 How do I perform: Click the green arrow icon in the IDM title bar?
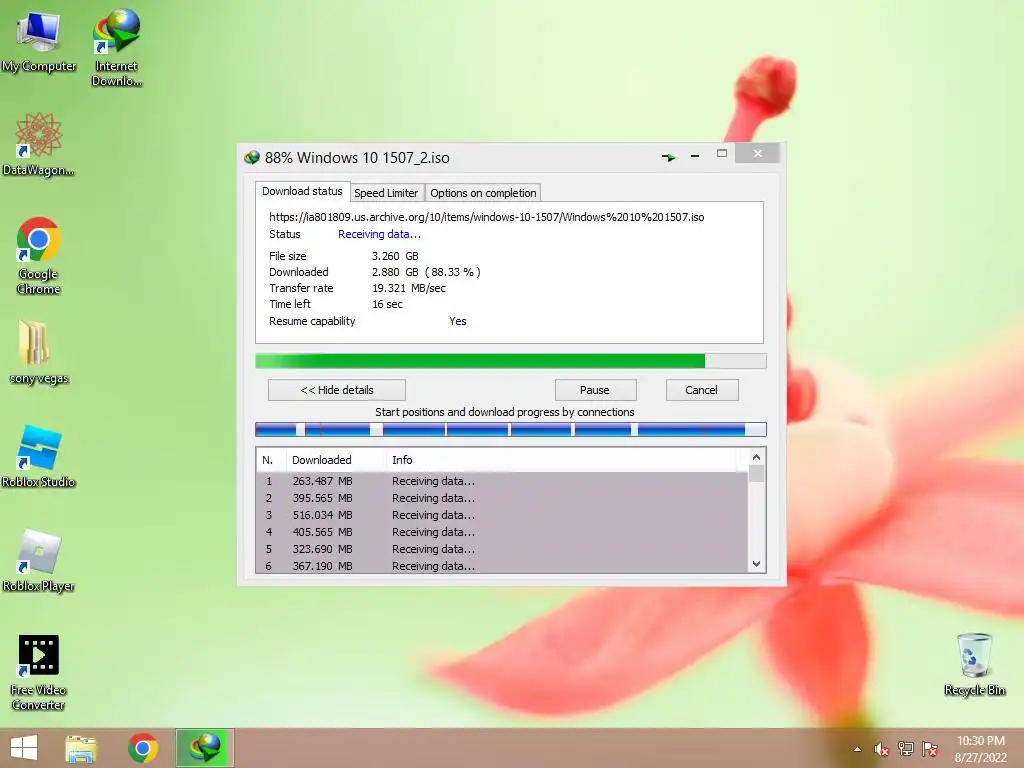coord(668,157)
